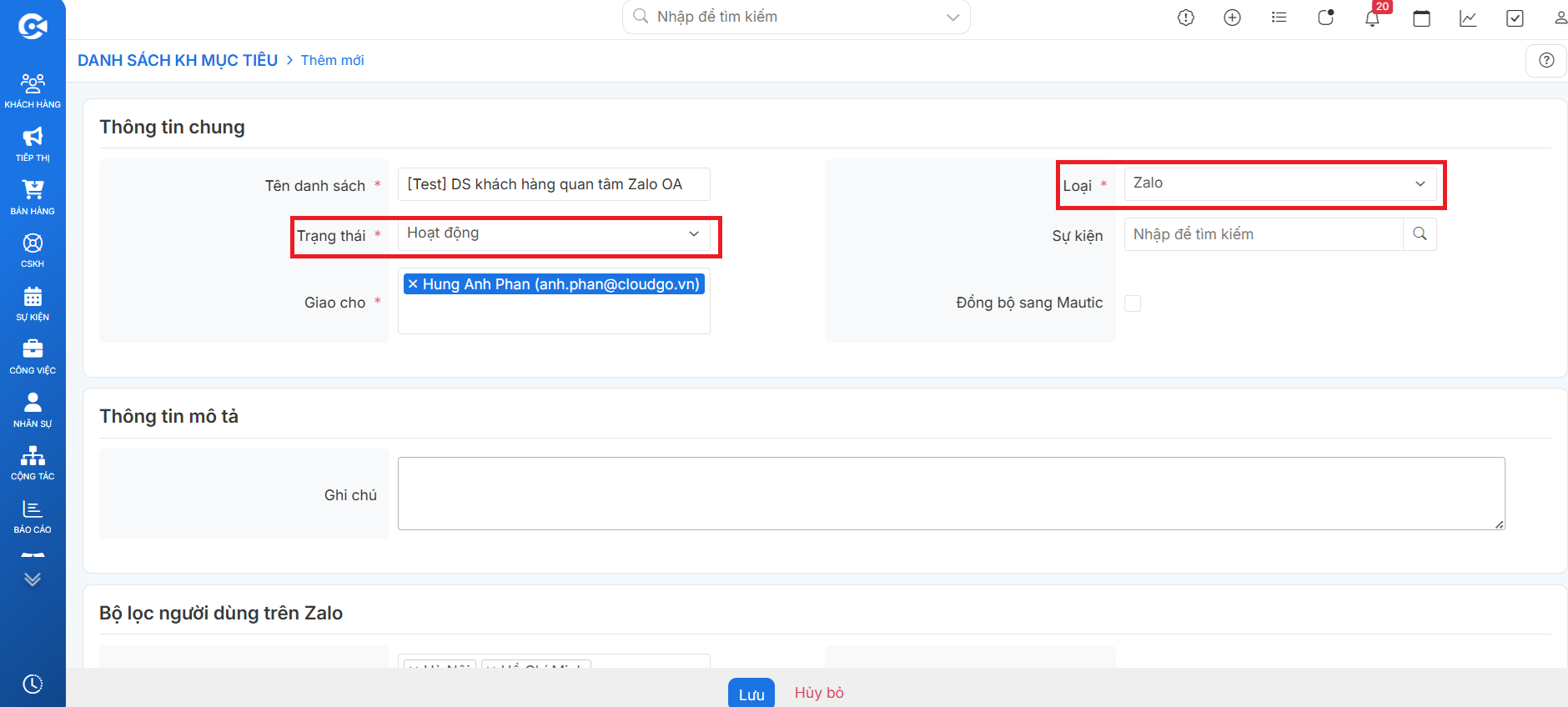Expand the global search dropdown arrow
This screenshot has height=707, width=1568.
point(953,18)
